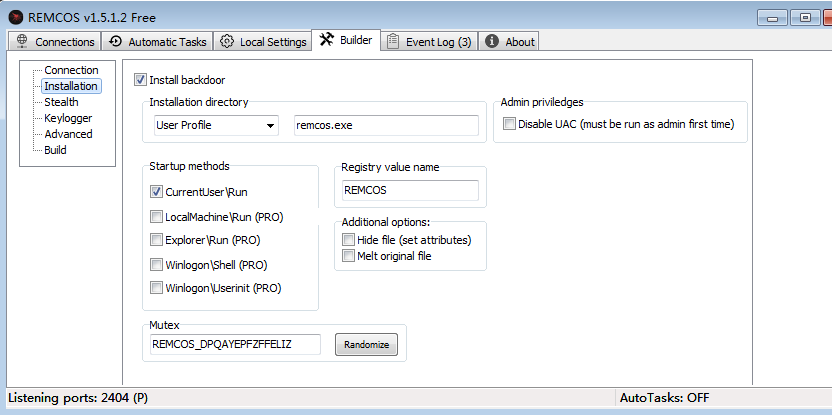Click the notepad icon on Event Log tab
The height and width of the screenshot is (415, 832).
tap(393, 41)
